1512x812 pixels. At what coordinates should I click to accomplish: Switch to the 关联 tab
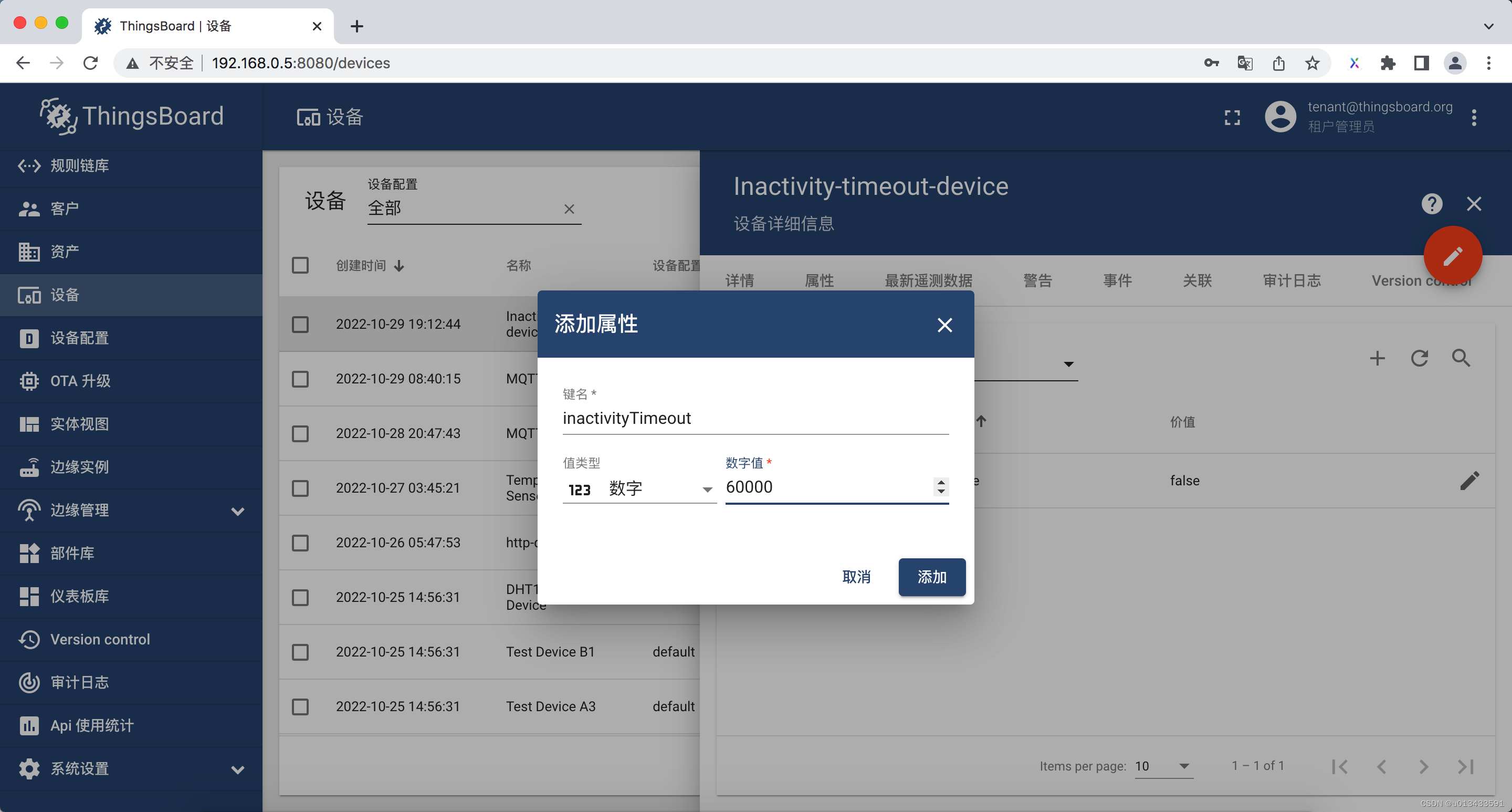[x=1197, y=280]
